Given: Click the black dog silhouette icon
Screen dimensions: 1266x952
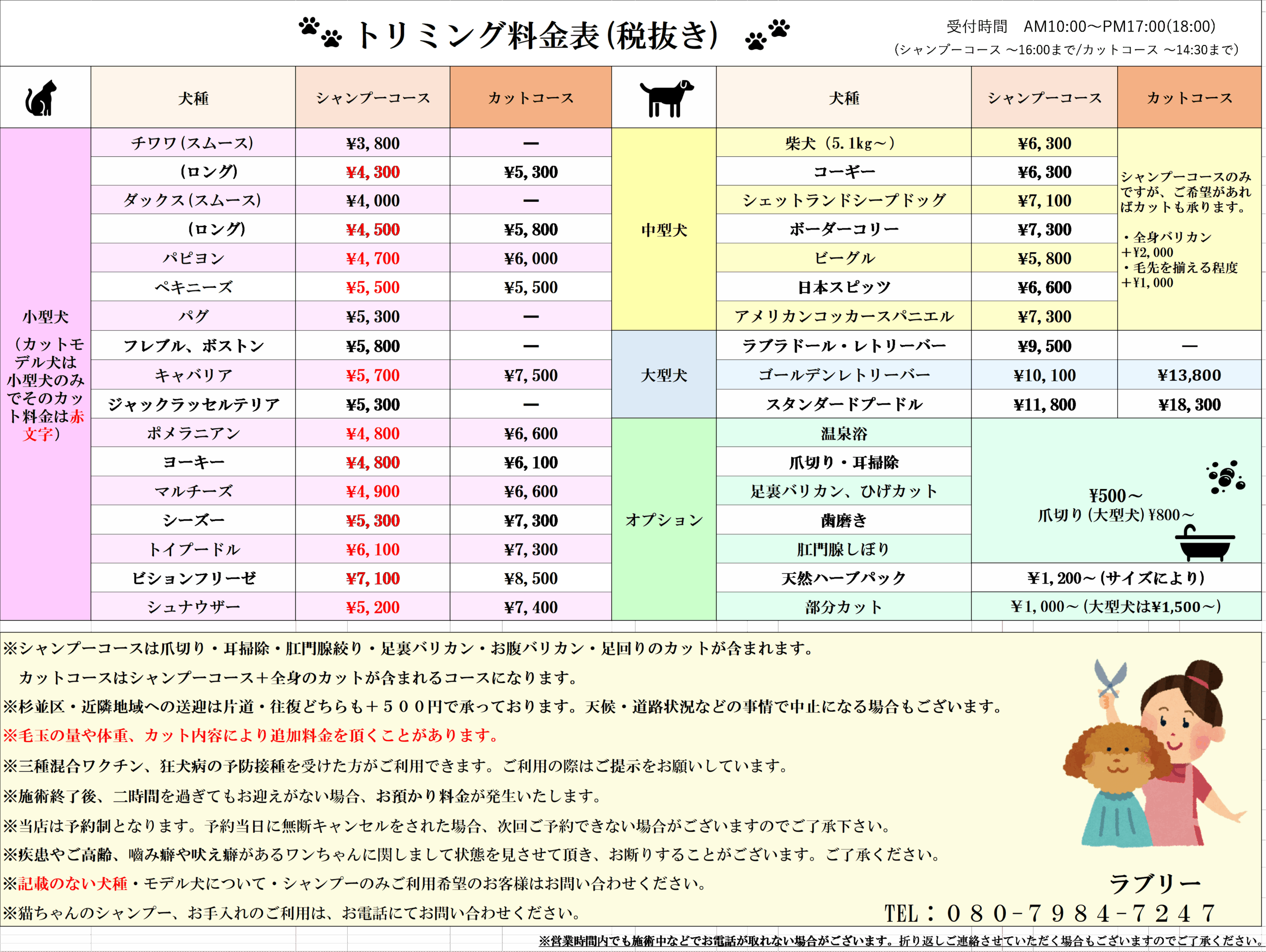Looking at the screenshot, I should (x=666, y=98).
